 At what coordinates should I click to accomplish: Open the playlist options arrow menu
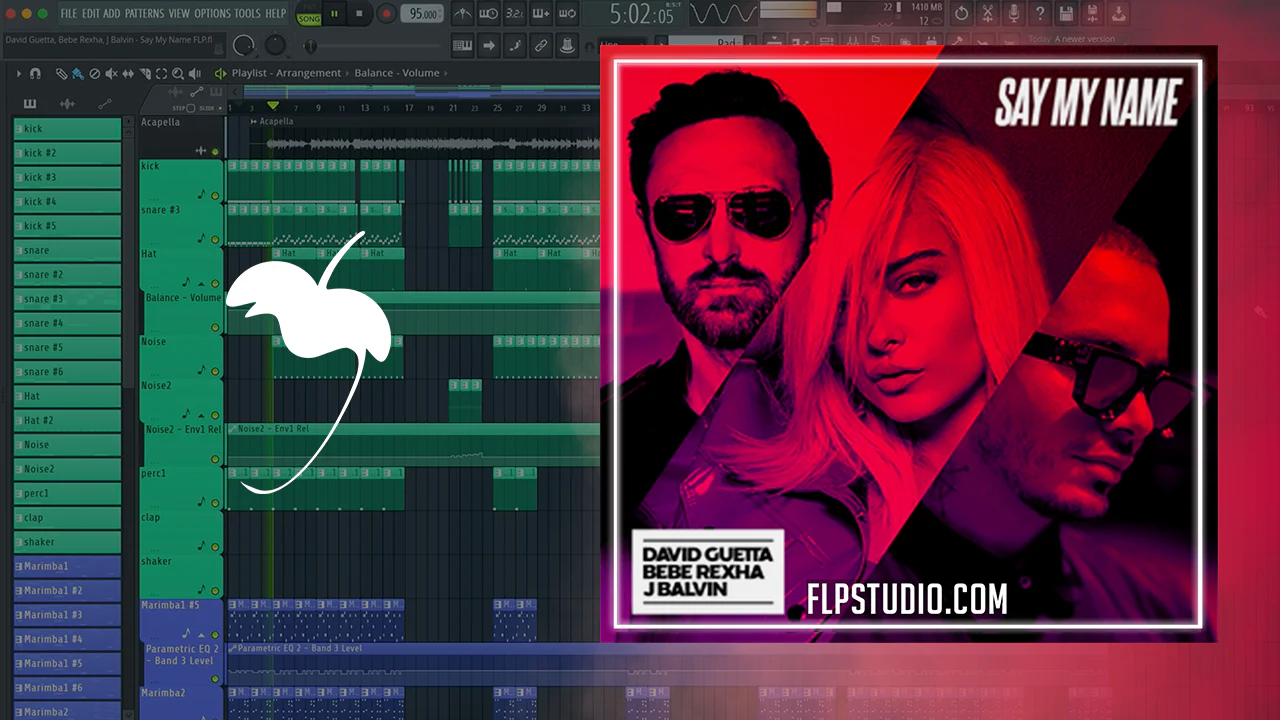[x=18, y=73]
